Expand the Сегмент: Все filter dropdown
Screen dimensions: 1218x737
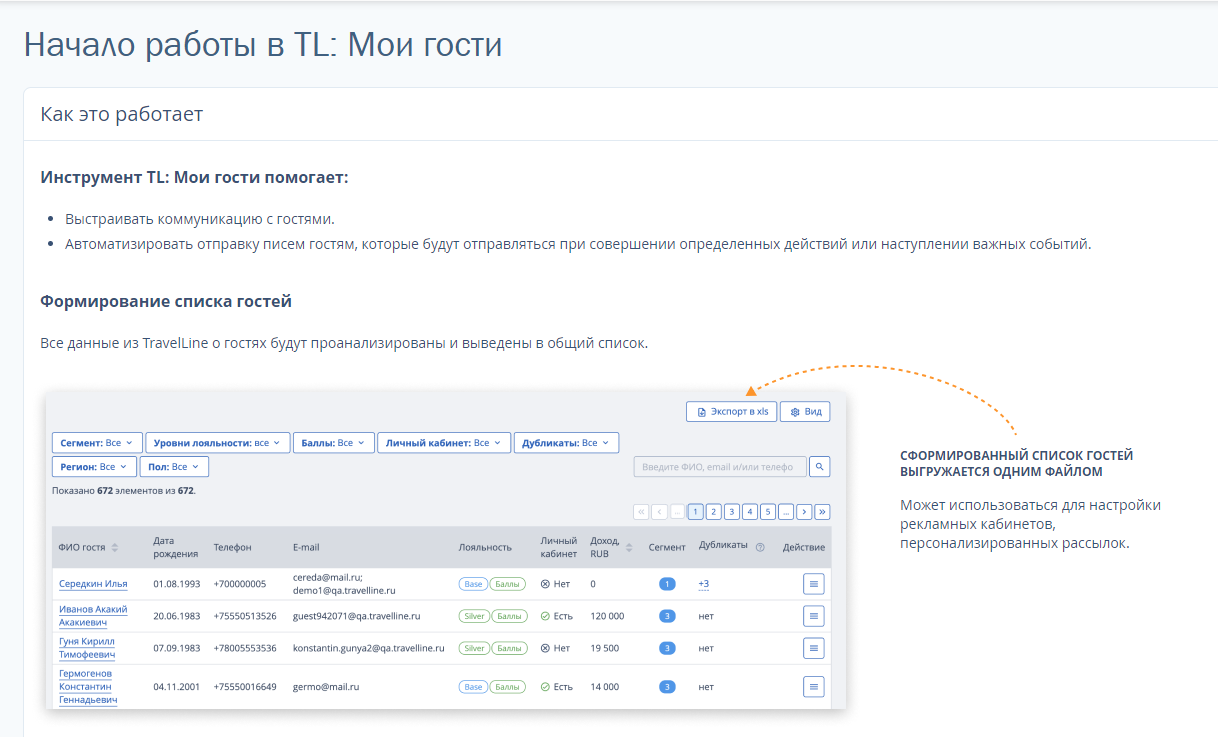tap(97, 442)
